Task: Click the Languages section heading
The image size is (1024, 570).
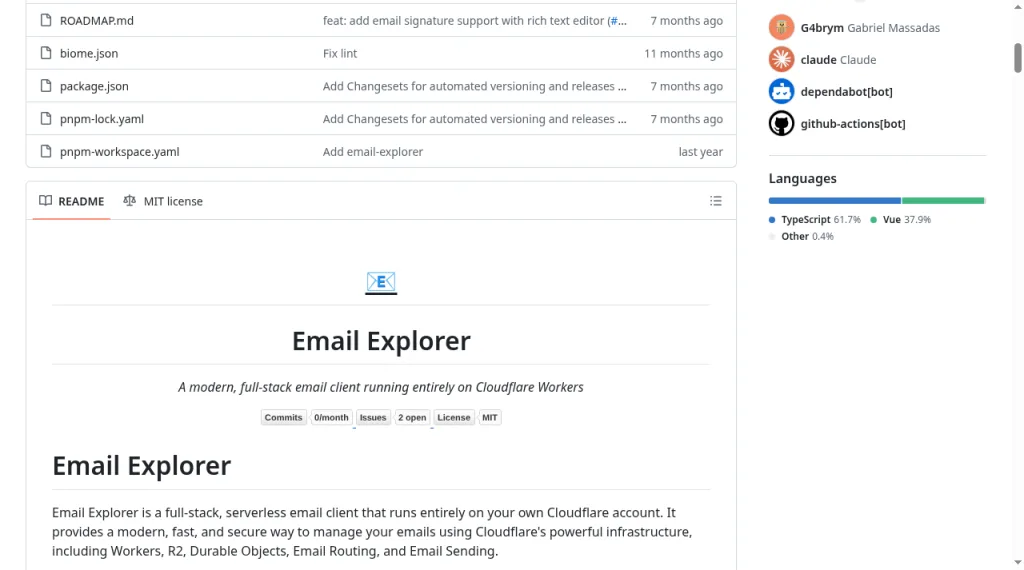Action: point(802,178)
